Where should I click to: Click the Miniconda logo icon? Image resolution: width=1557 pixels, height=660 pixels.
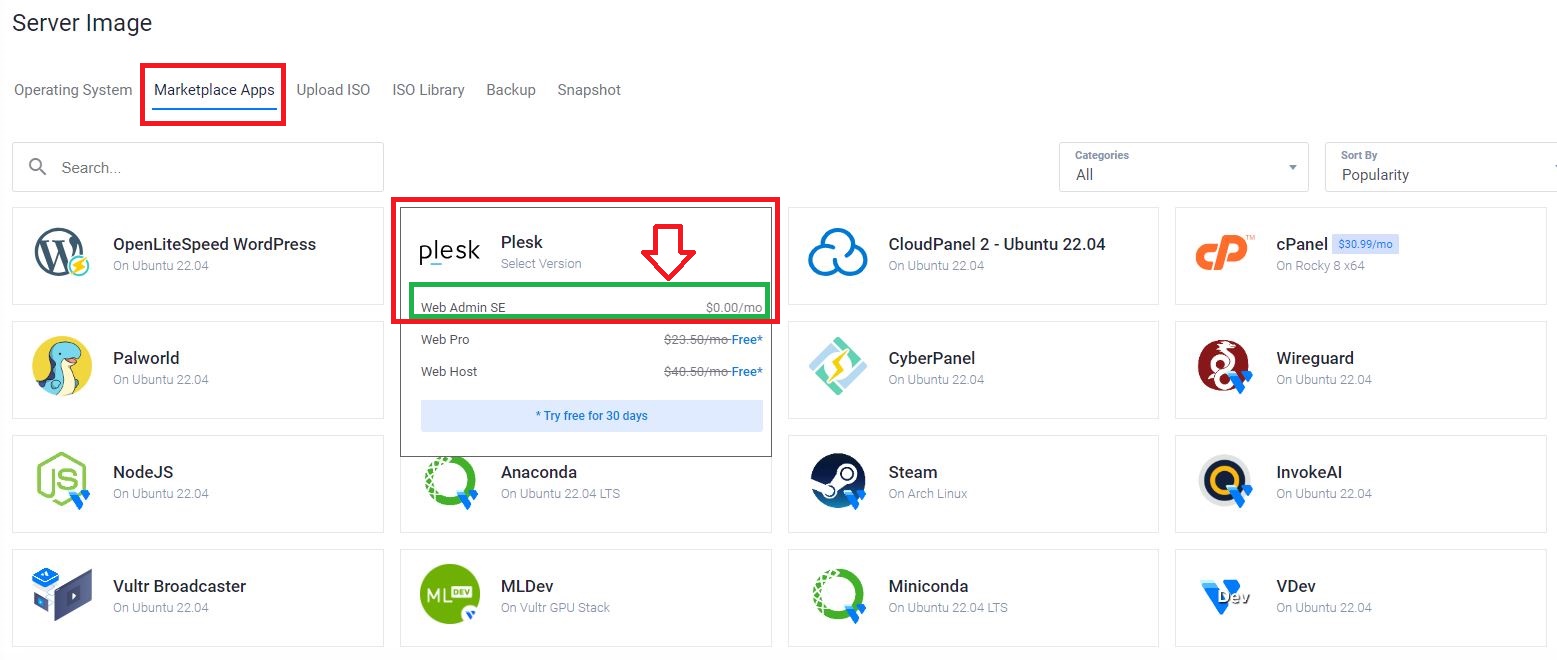[837, 595]
